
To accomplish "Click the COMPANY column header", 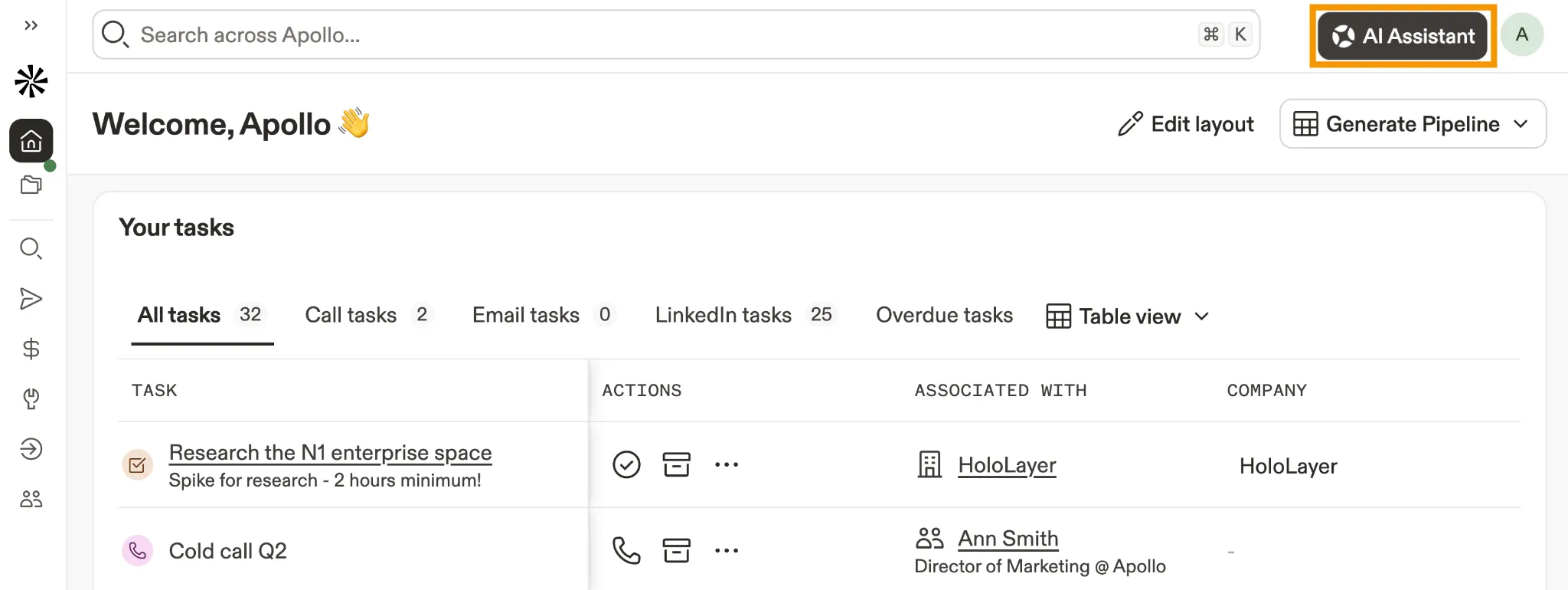I will click(1266, 390).
